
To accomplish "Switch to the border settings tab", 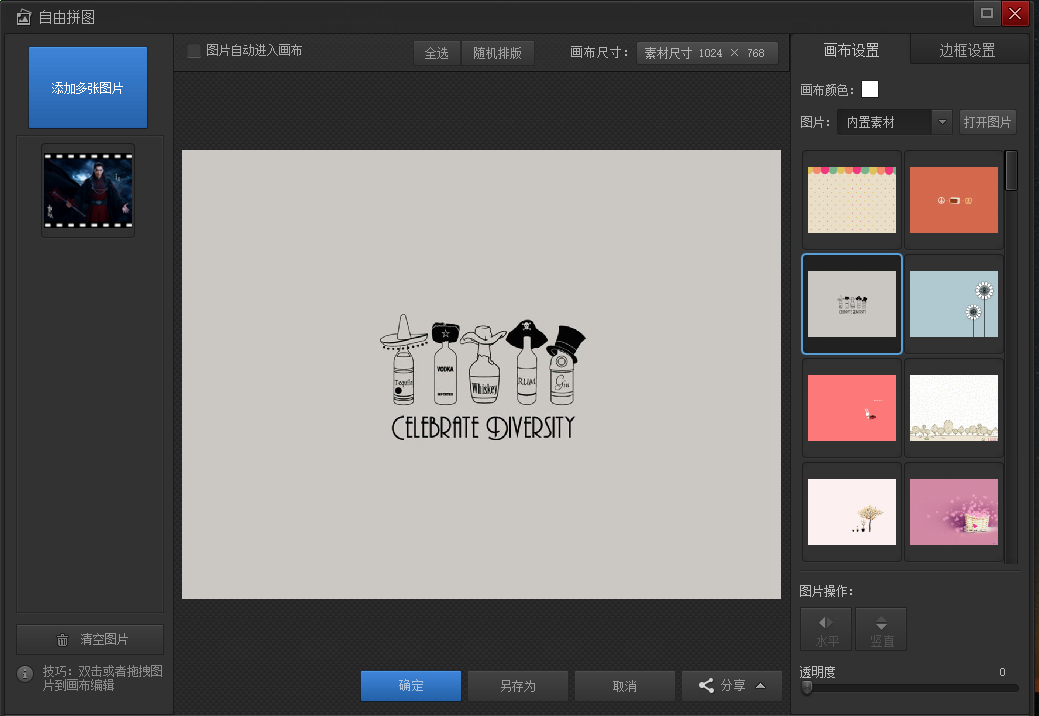I will [967, 50].
